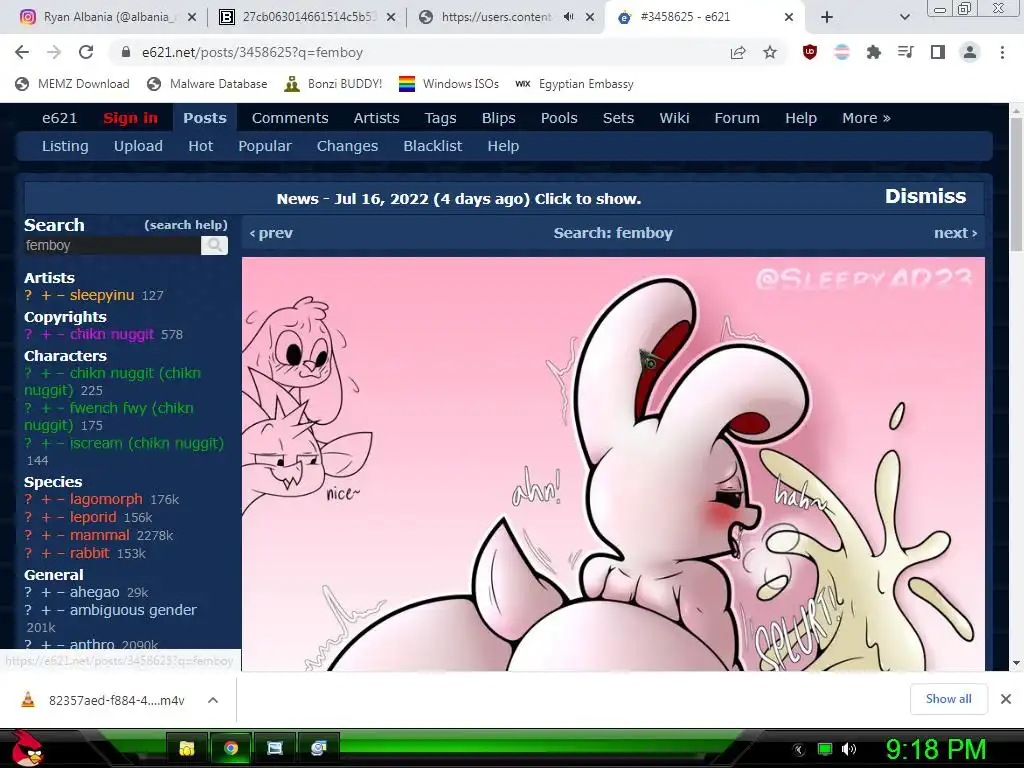1024x768 pixels.
Task: Expand the tab search chevron
Action: click(x=904, y=18)
